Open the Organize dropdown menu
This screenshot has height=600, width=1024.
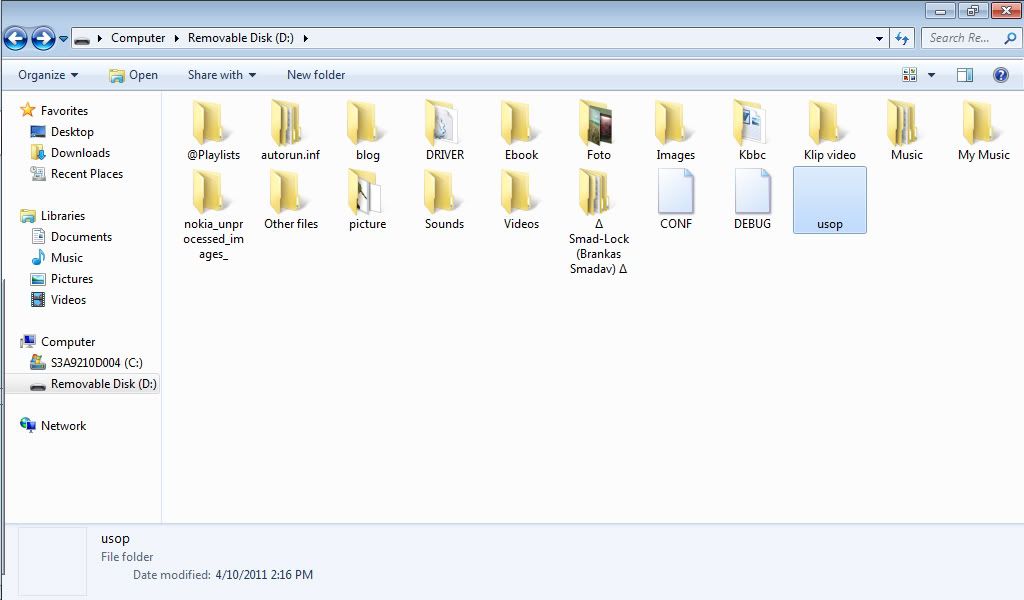(48, 75)
